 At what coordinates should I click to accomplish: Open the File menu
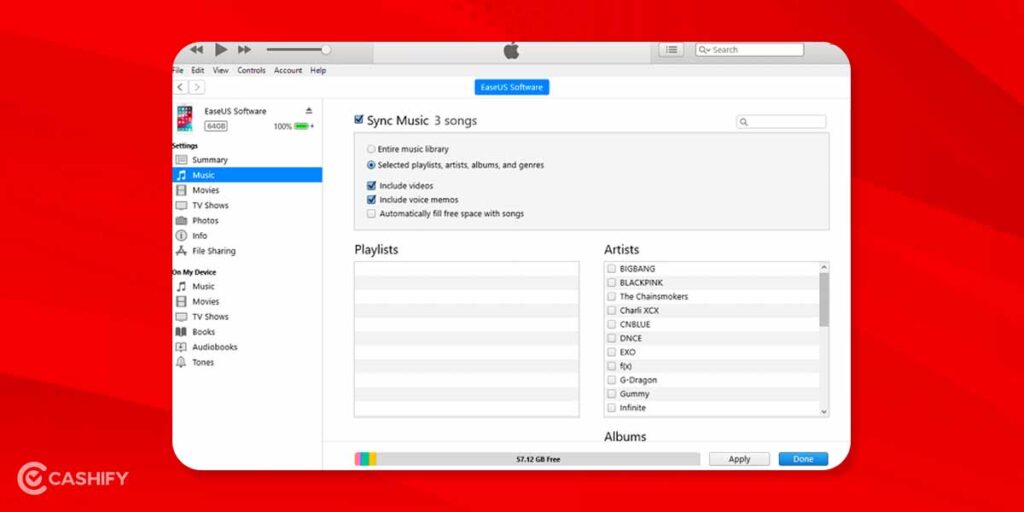178,71
